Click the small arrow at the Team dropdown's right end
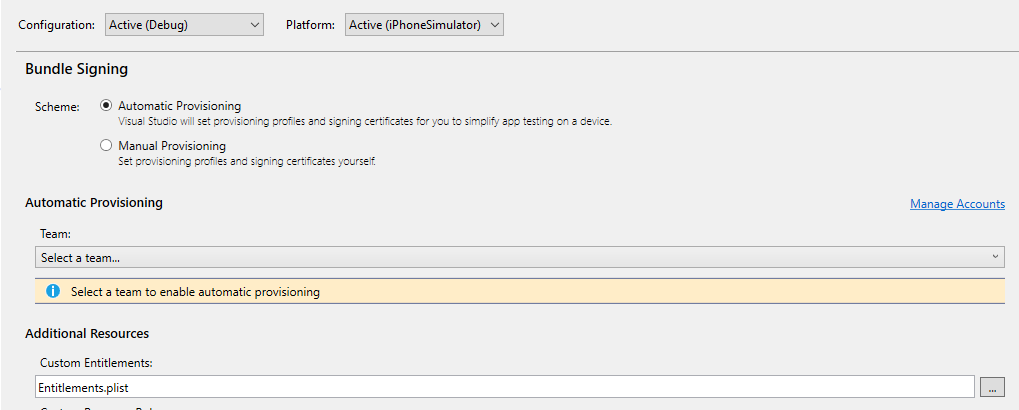This screenshot has height=410, width=1019. tap(995, 257)
